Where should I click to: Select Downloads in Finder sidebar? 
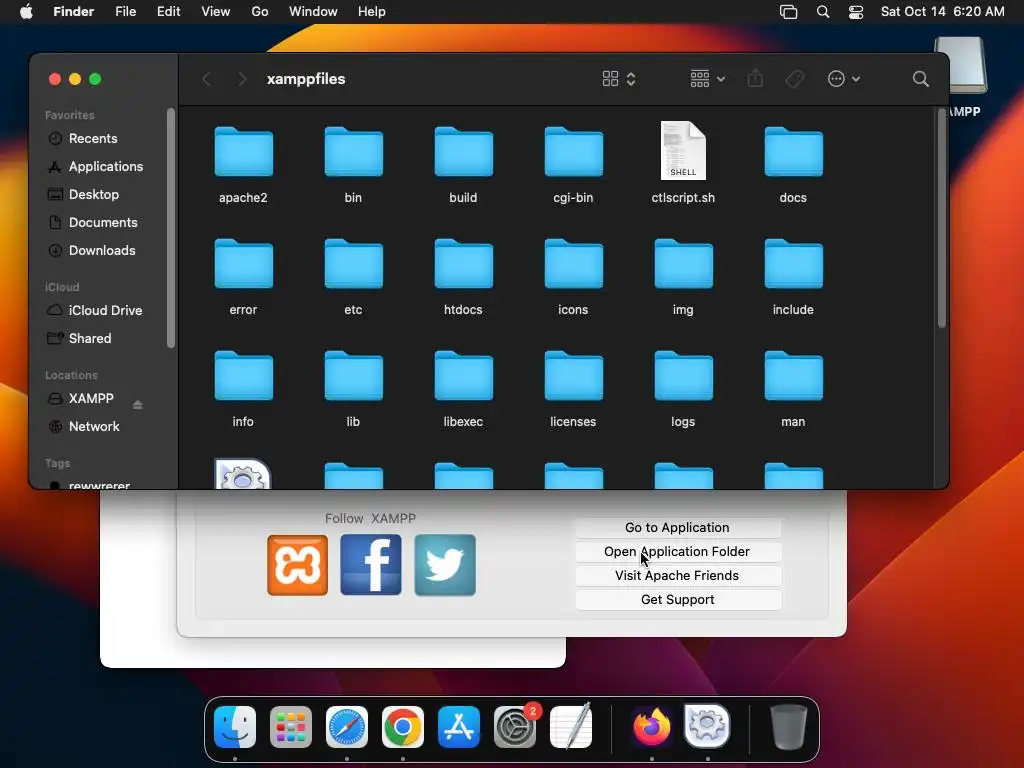tap(102, 251)
